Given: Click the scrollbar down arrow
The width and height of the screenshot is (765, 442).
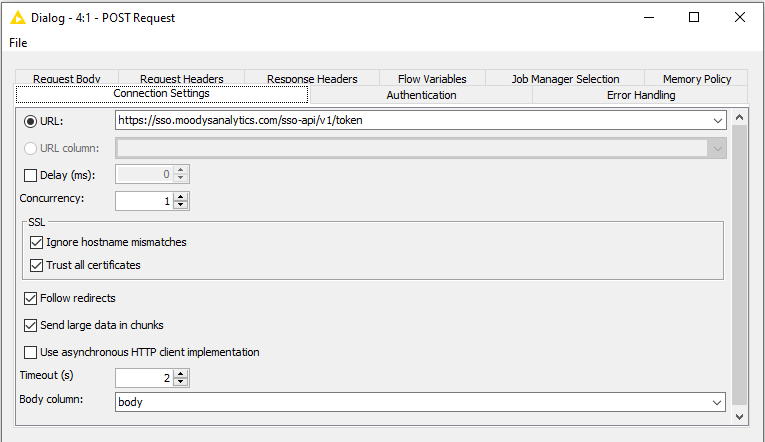Looking at the screenshot, I should coord(739,417).
